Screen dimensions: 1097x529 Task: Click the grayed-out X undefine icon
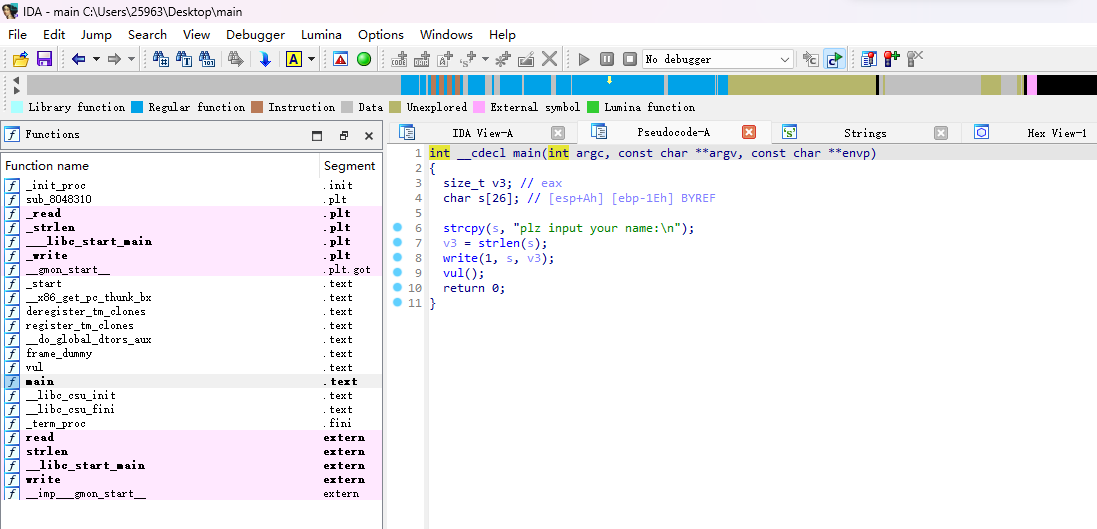[550, 59]
